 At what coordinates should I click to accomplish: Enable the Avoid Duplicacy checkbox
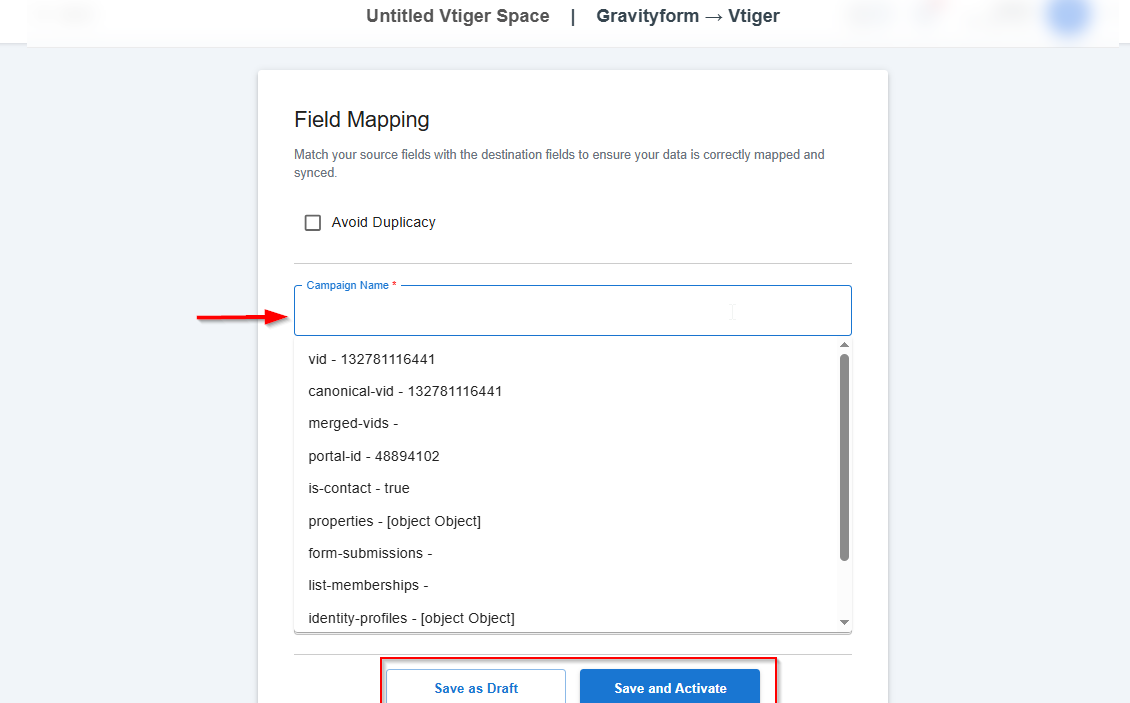(313, 223)
